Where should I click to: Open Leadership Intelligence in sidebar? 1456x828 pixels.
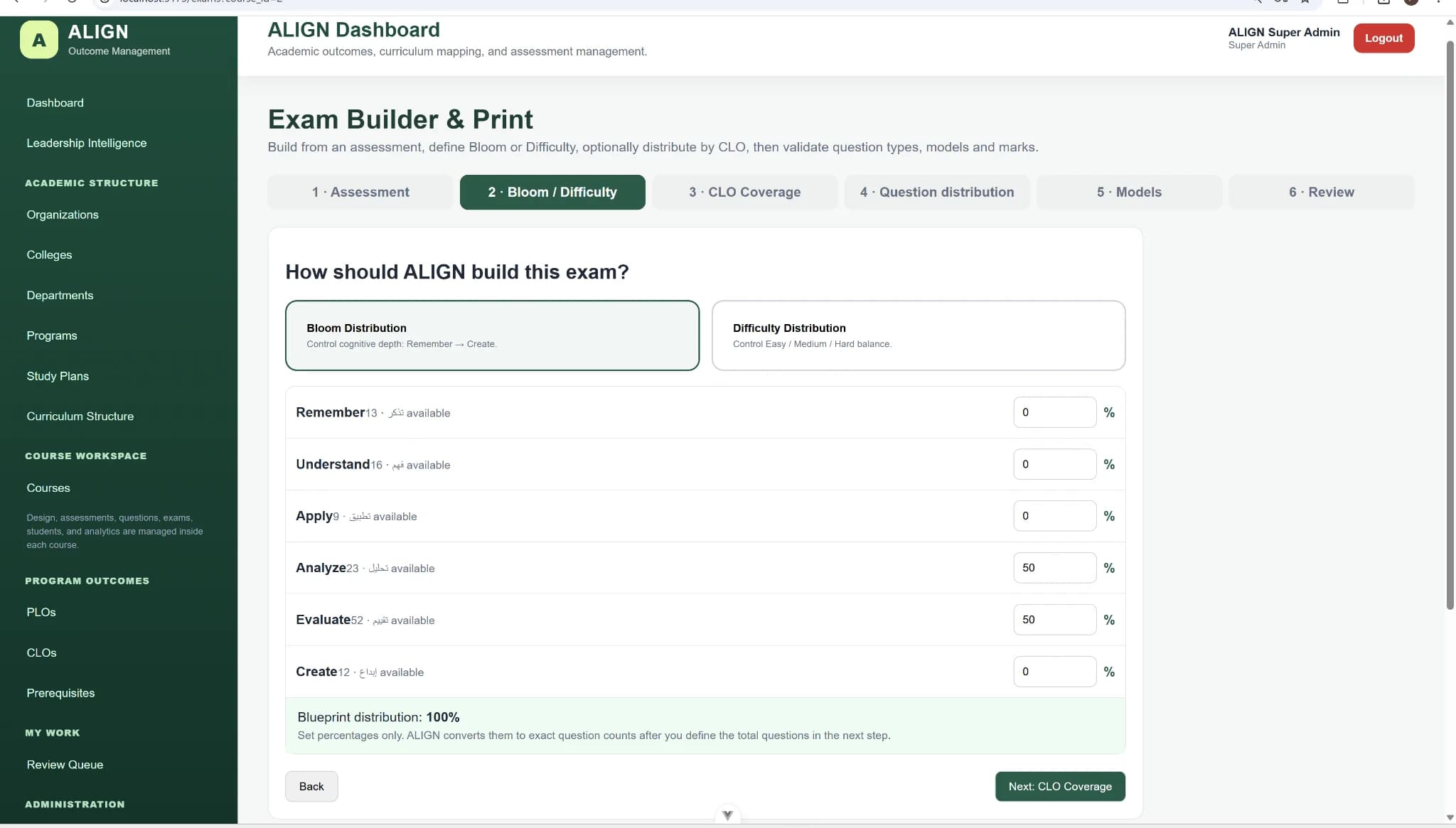coord(87,143)
